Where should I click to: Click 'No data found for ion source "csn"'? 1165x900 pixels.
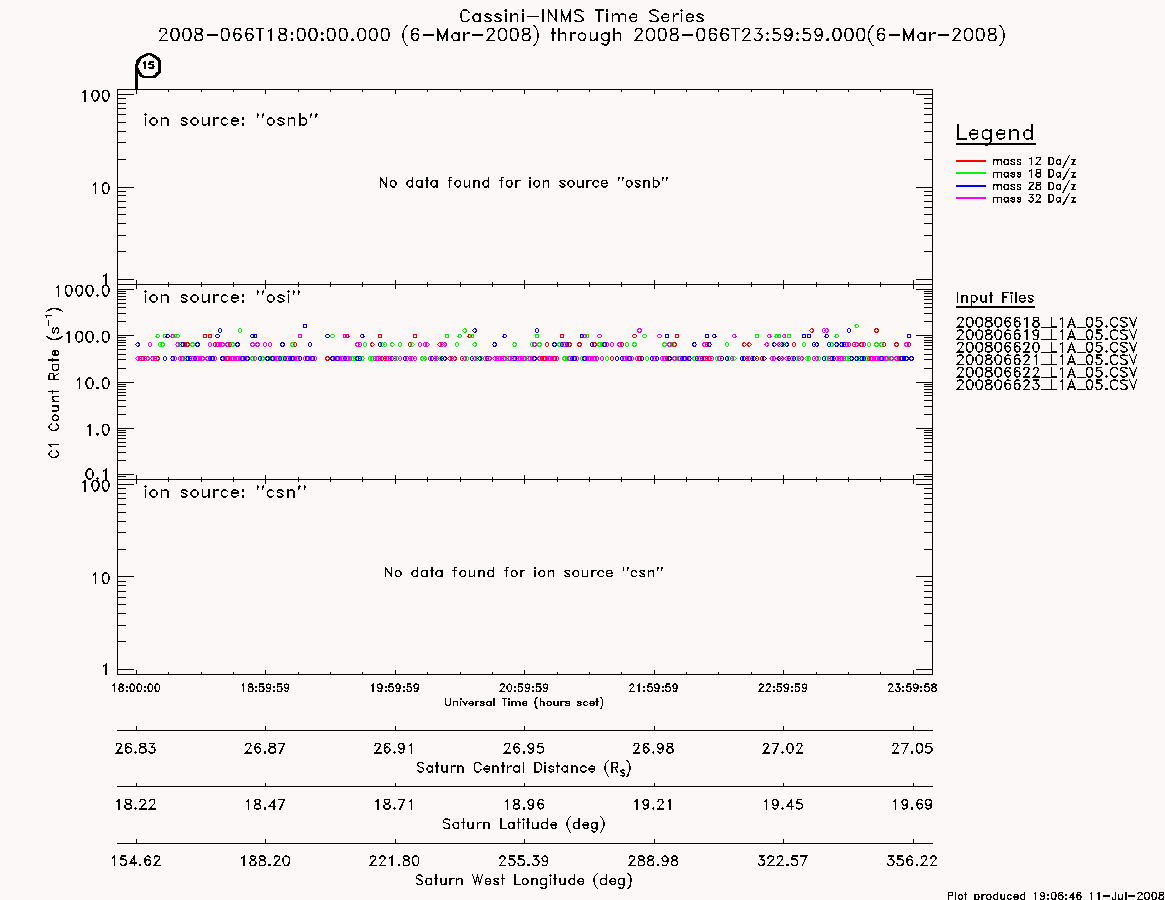click(524, 572)
